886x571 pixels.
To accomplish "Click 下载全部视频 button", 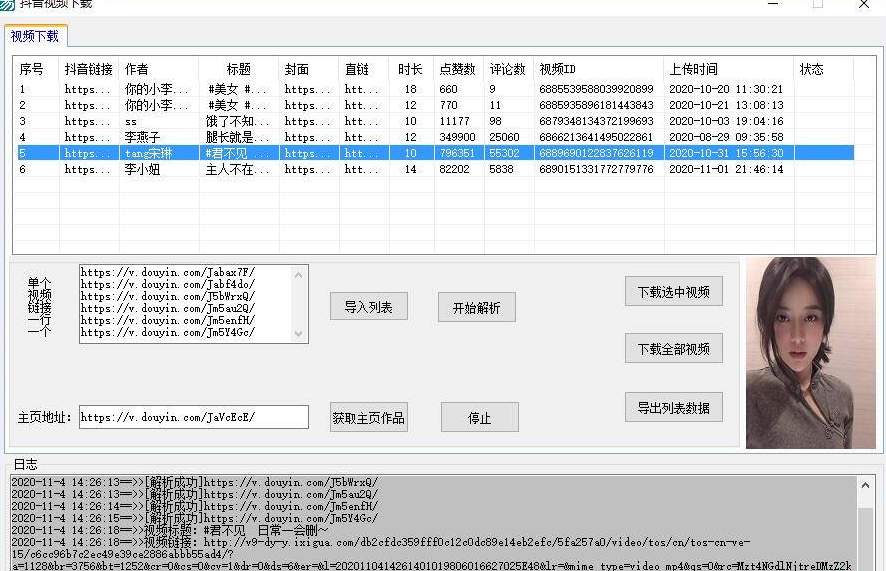I will 674,348.
